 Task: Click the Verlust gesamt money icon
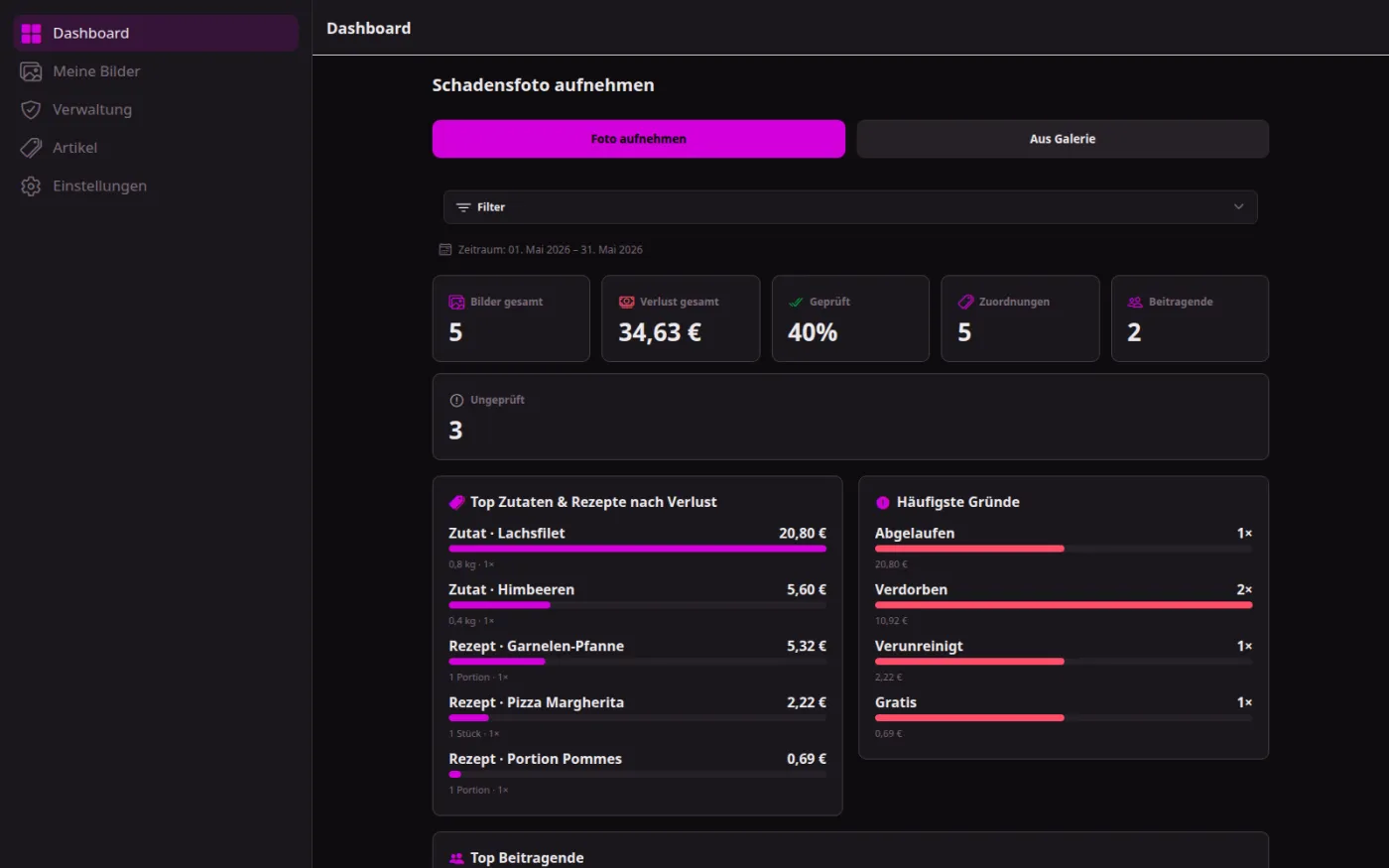(x=626, y=302)
